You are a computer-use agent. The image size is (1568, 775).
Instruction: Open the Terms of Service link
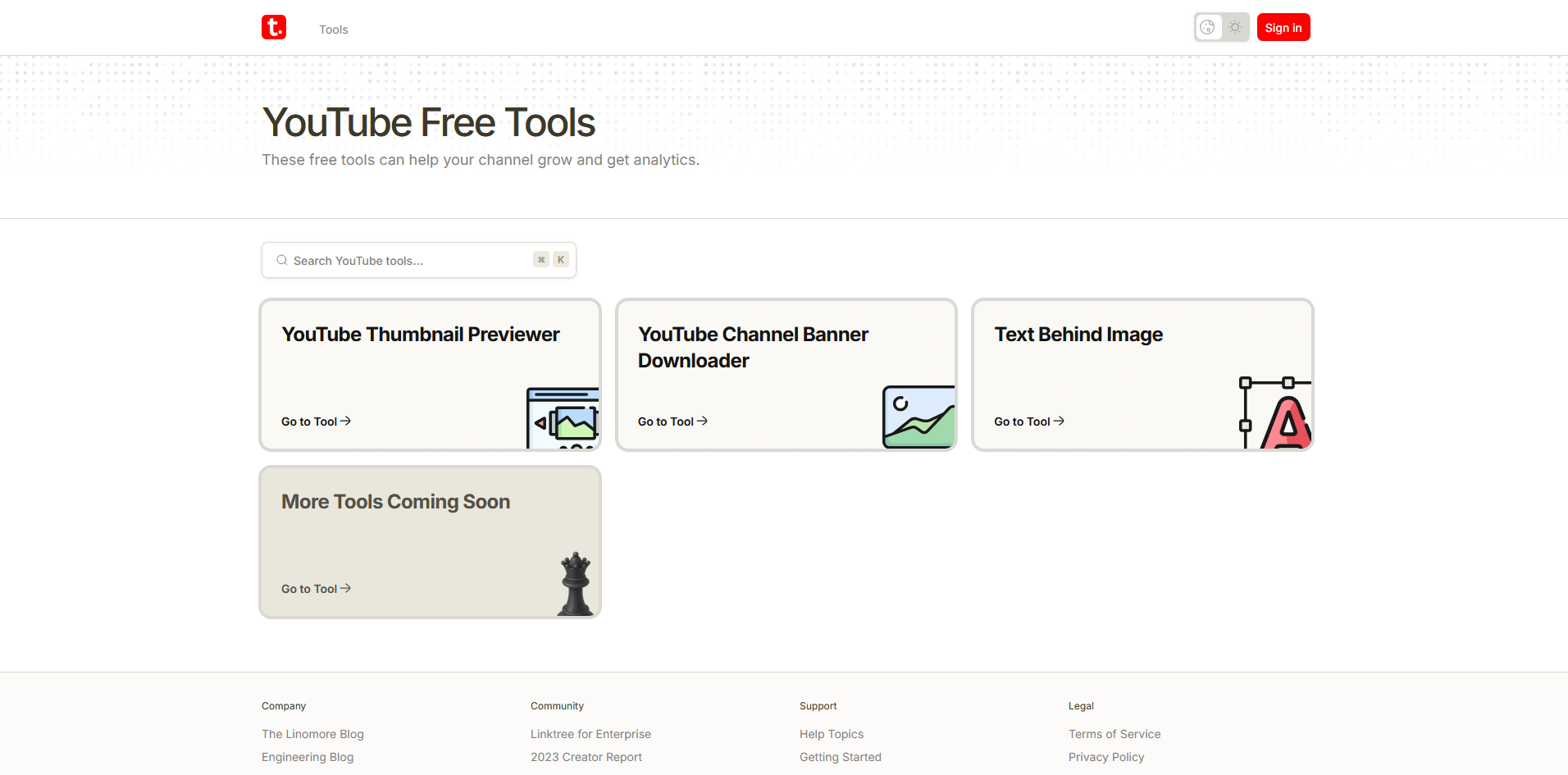point(1114,734)
